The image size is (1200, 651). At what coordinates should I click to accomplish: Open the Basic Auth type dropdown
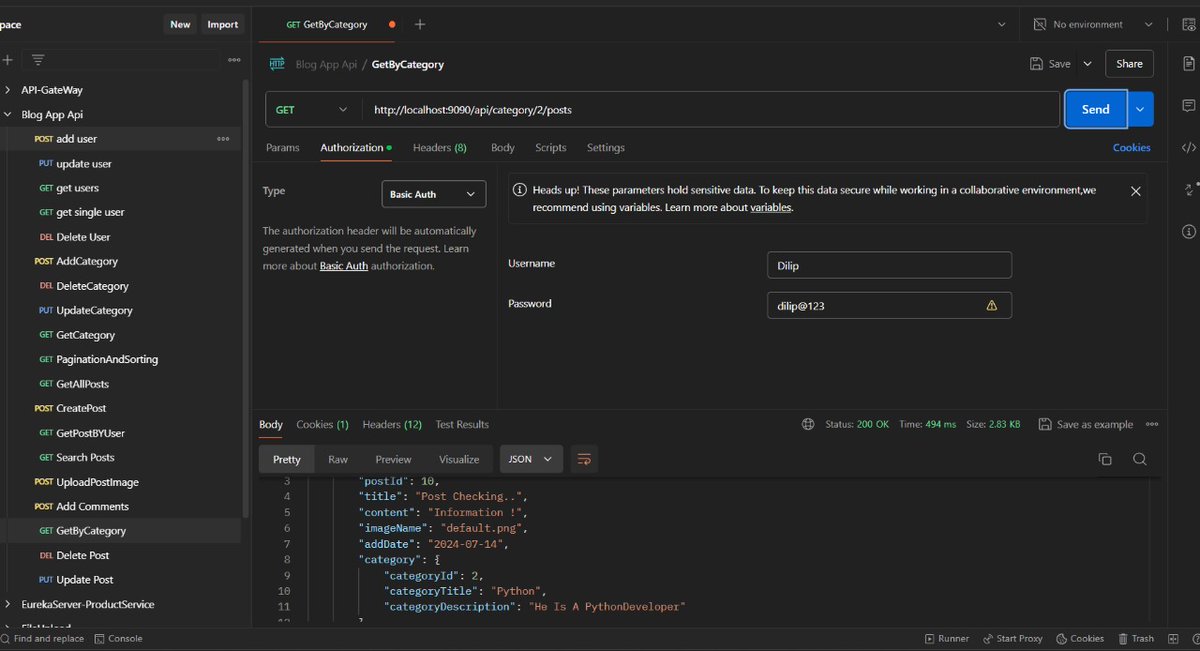point(434,194)
